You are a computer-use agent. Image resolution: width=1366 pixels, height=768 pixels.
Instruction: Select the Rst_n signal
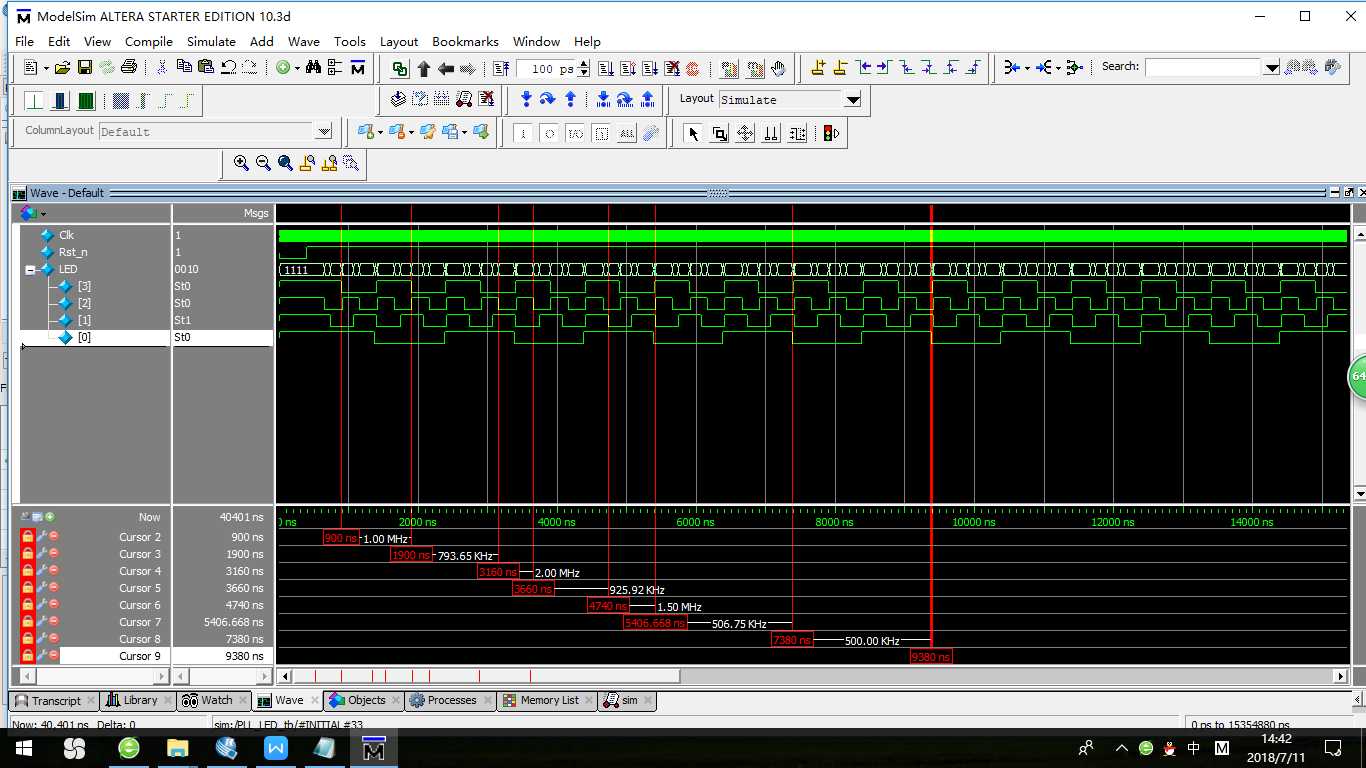pyautogui.click(x=73, y=252)
